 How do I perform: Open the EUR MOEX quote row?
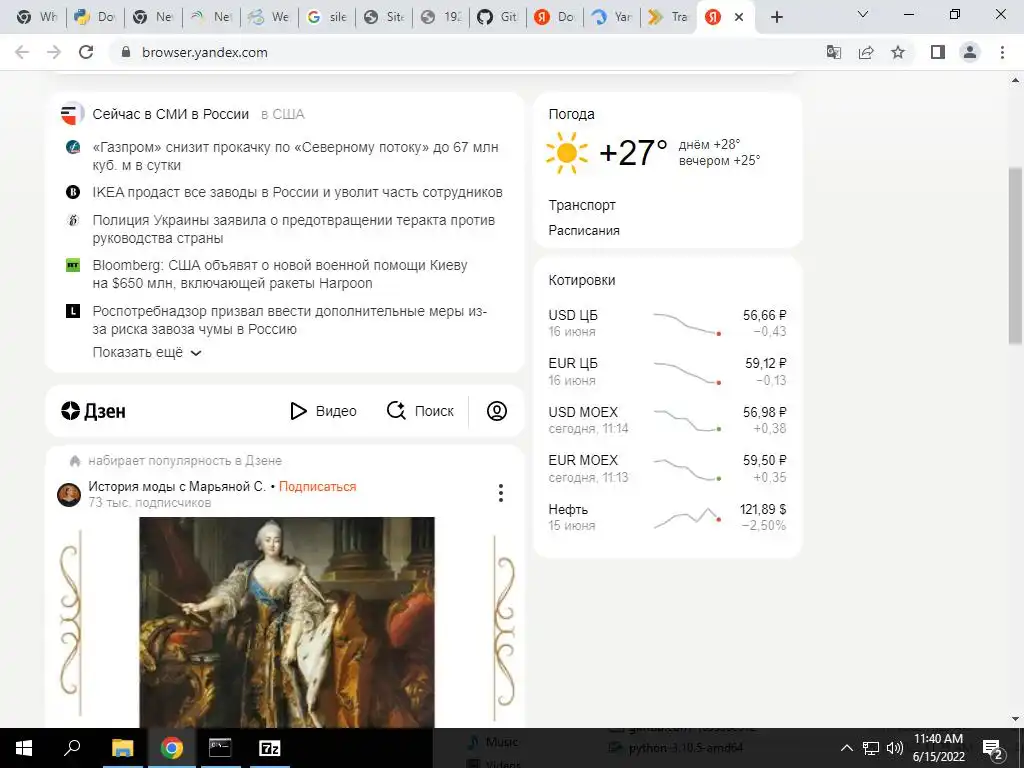coord(667,468)
